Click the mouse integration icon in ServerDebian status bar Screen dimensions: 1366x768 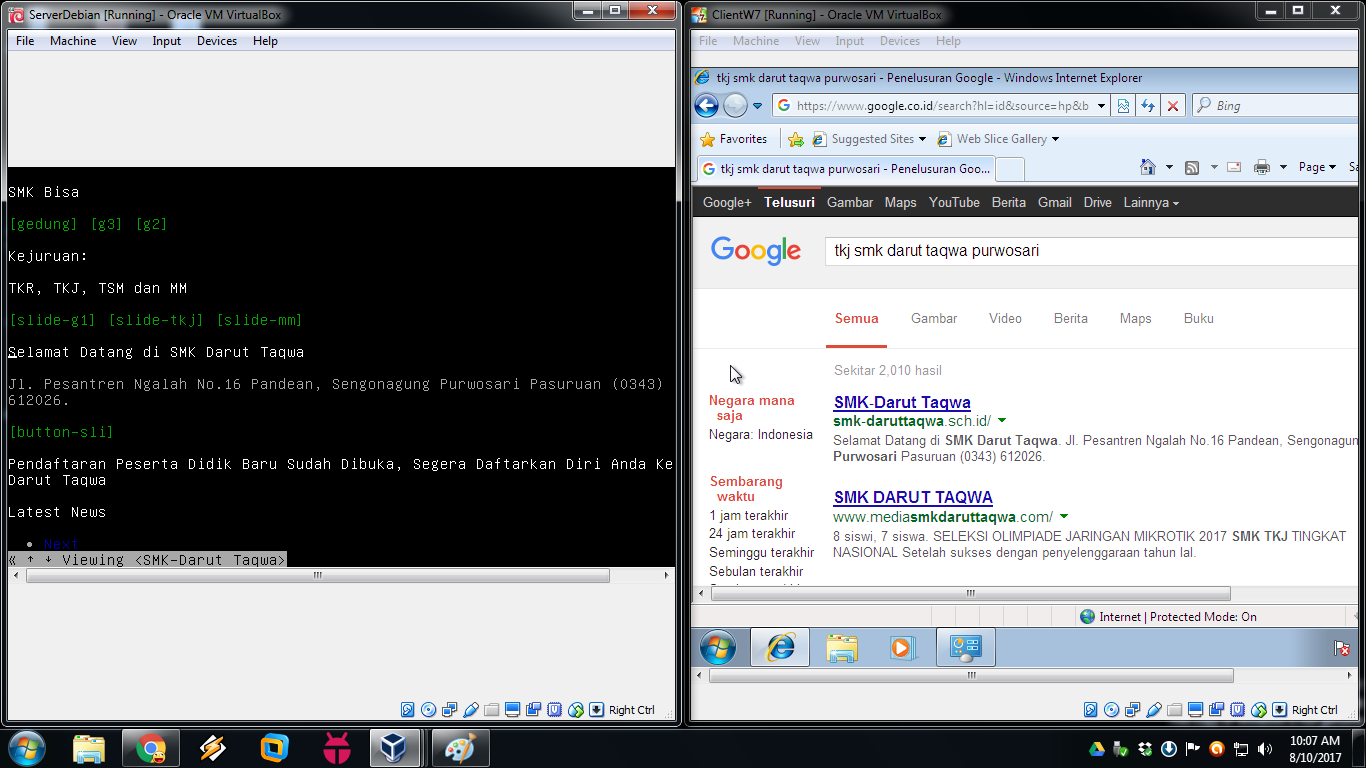coord(575,710)
